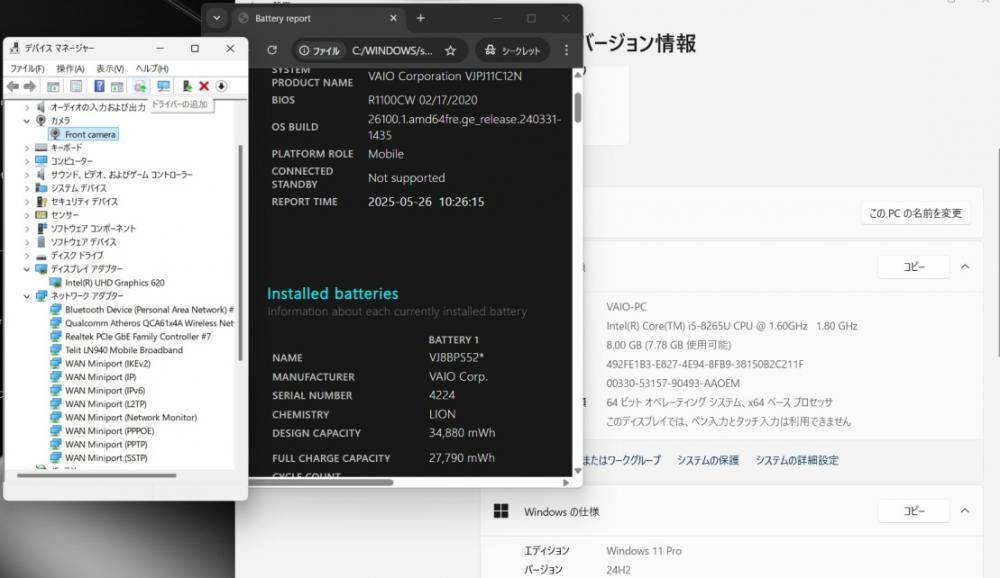
Task: Click the Installed batteries heading
Action: click(332, 293)
